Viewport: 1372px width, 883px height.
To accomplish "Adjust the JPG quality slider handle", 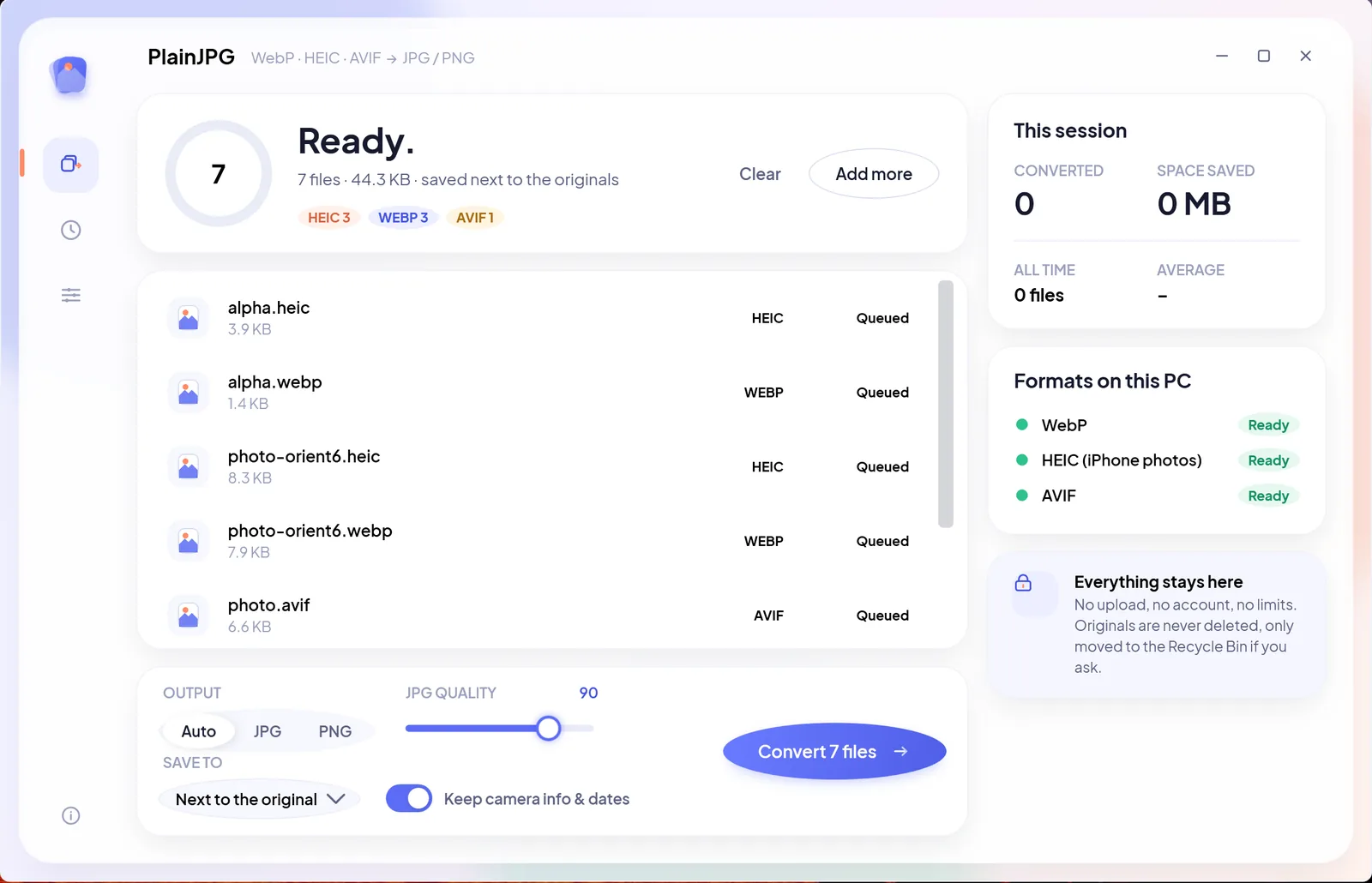I will (x=549, y=729).
